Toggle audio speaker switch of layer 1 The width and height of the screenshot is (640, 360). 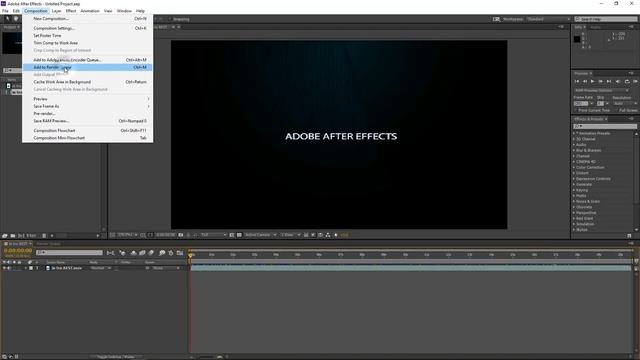click(9, 268)
